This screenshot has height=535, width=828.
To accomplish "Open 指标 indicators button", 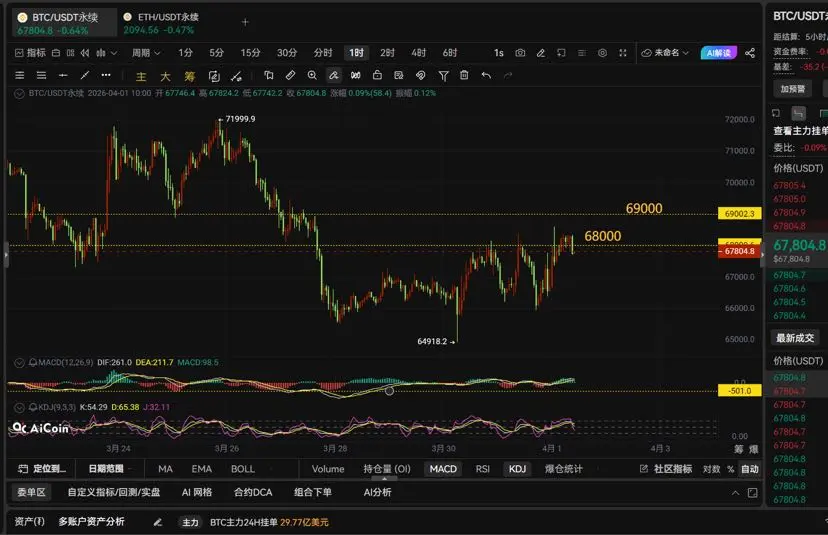I will point(30,53).
